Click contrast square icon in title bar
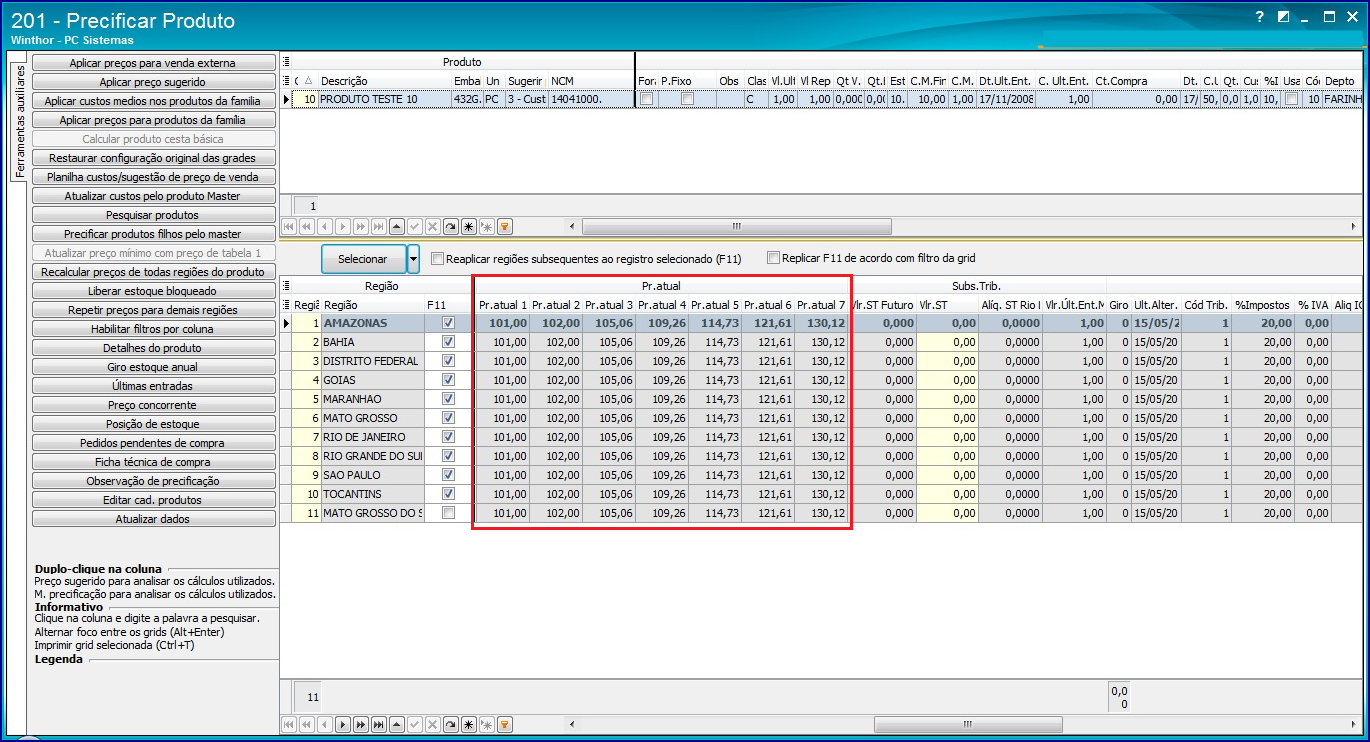 [1284, 17]
